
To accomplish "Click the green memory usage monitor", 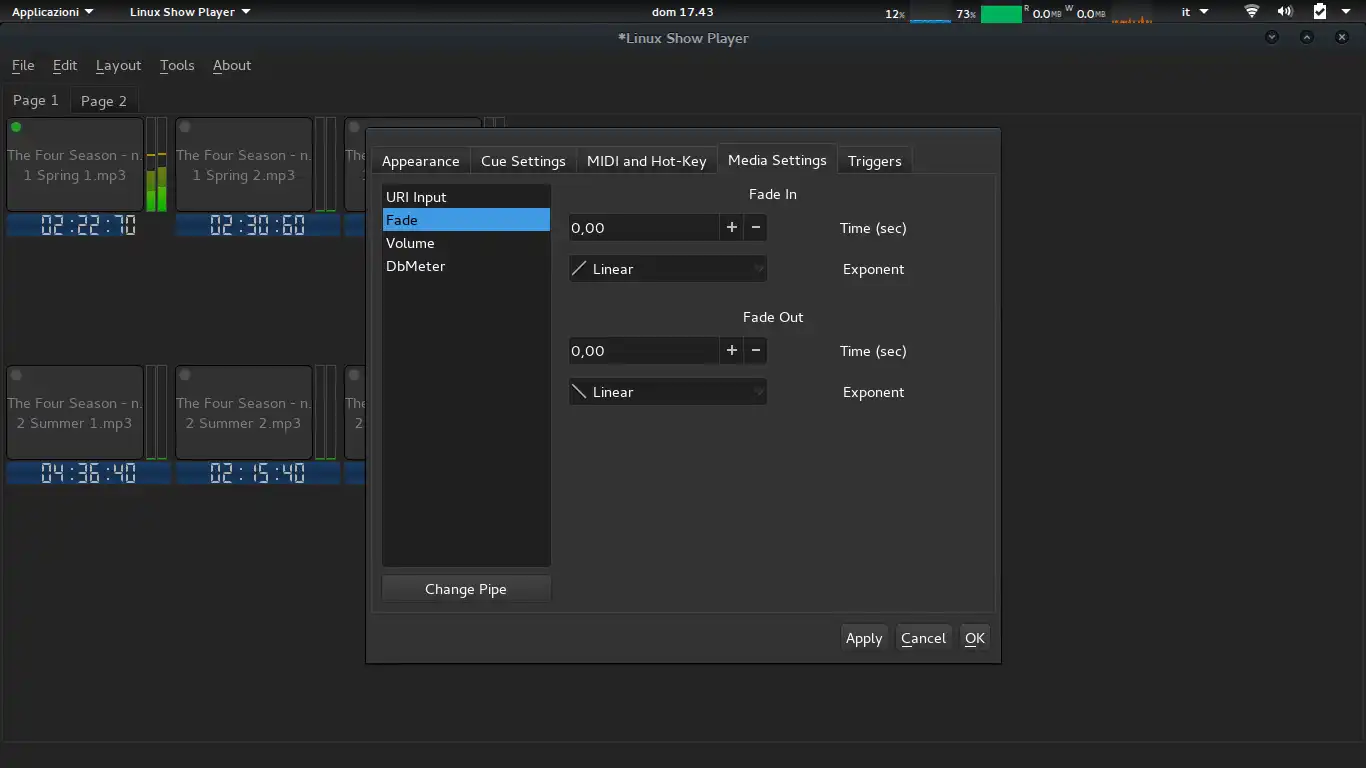I will click(1001, 13).
